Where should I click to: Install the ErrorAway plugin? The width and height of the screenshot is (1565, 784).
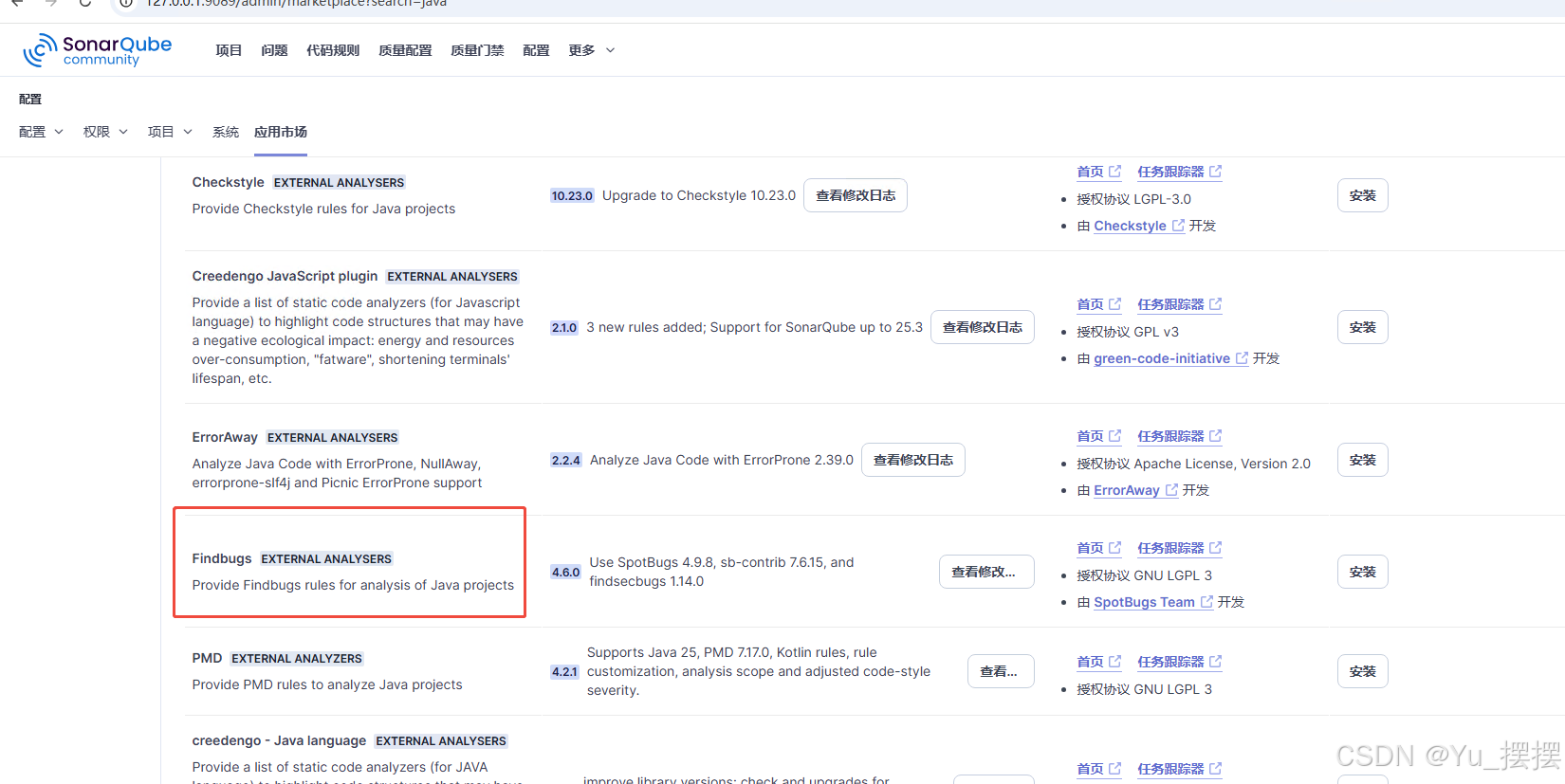pyautogui.click(x=1363, y=460)
